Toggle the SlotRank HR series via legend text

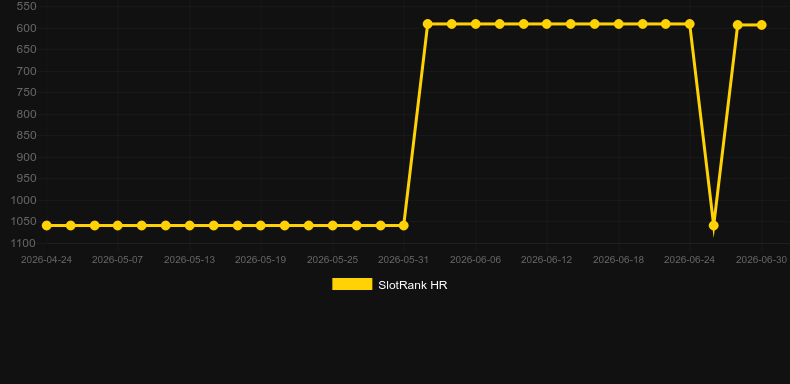point(413,285)
